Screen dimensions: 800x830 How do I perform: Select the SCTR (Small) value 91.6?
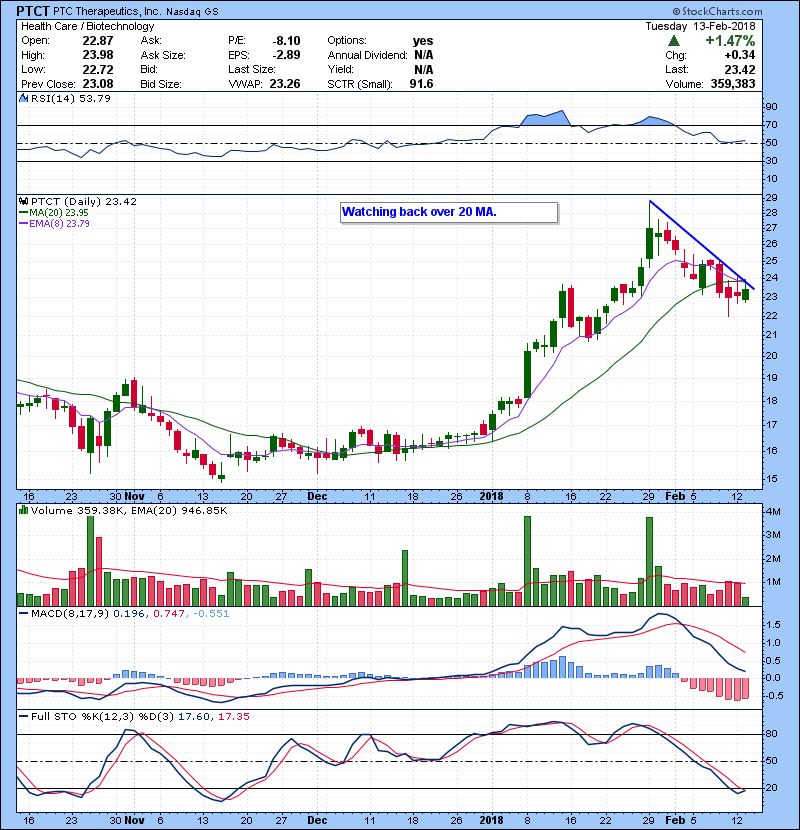coord(421,84)
